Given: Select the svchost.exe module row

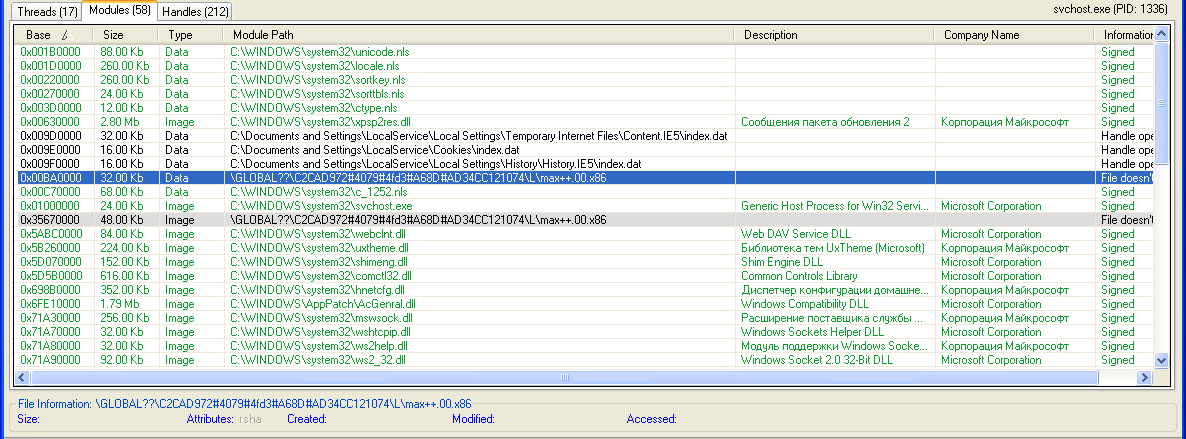Looking at the screenshot, I should [x=321, y=206].
